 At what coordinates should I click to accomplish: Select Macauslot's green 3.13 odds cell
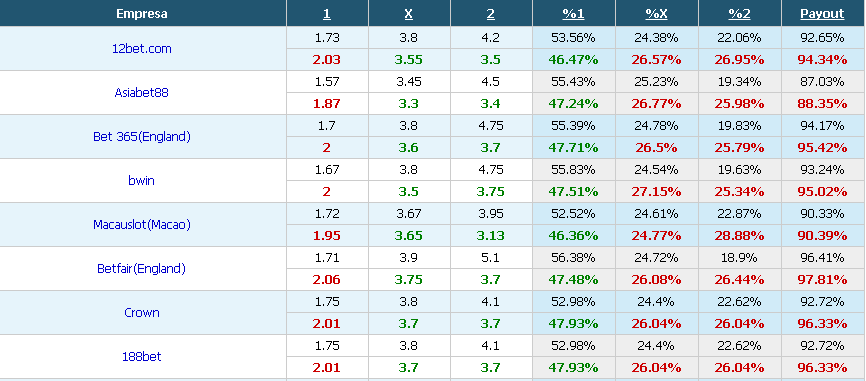click(x=490, y=236)
